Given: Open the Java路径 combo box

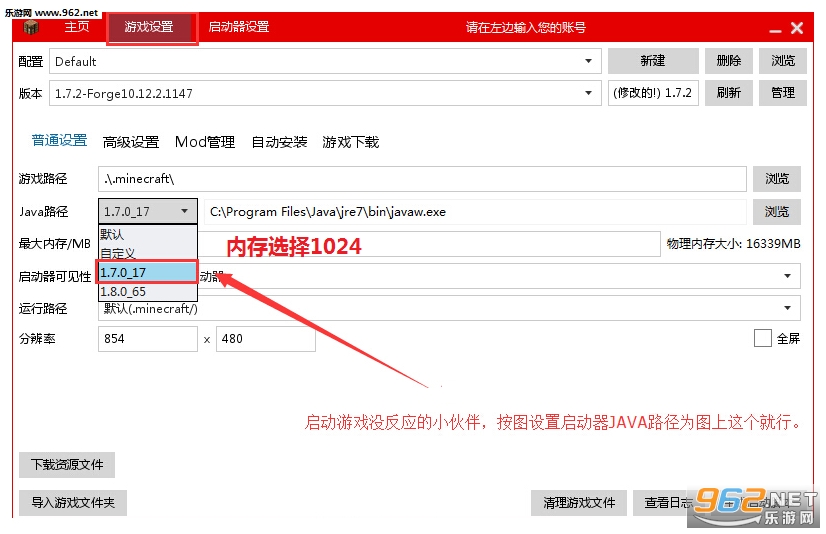Looking at the screenshot, I should pos(148,211).
